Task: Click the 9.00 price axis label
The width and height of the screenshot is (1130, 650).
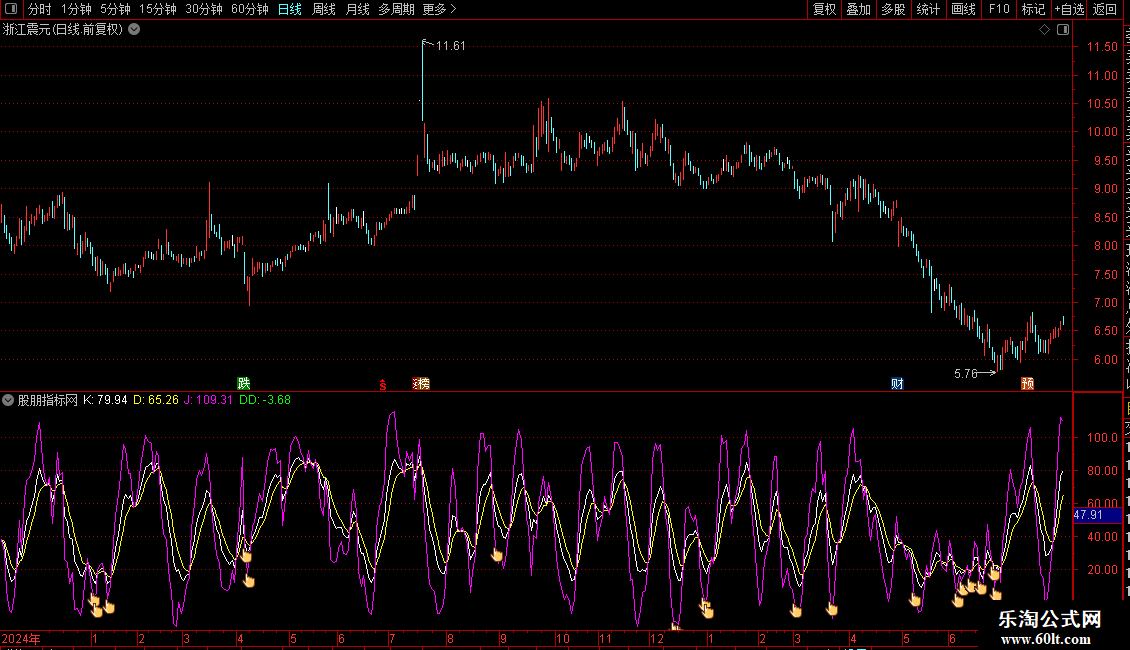Action: [x=1105, y=189]
